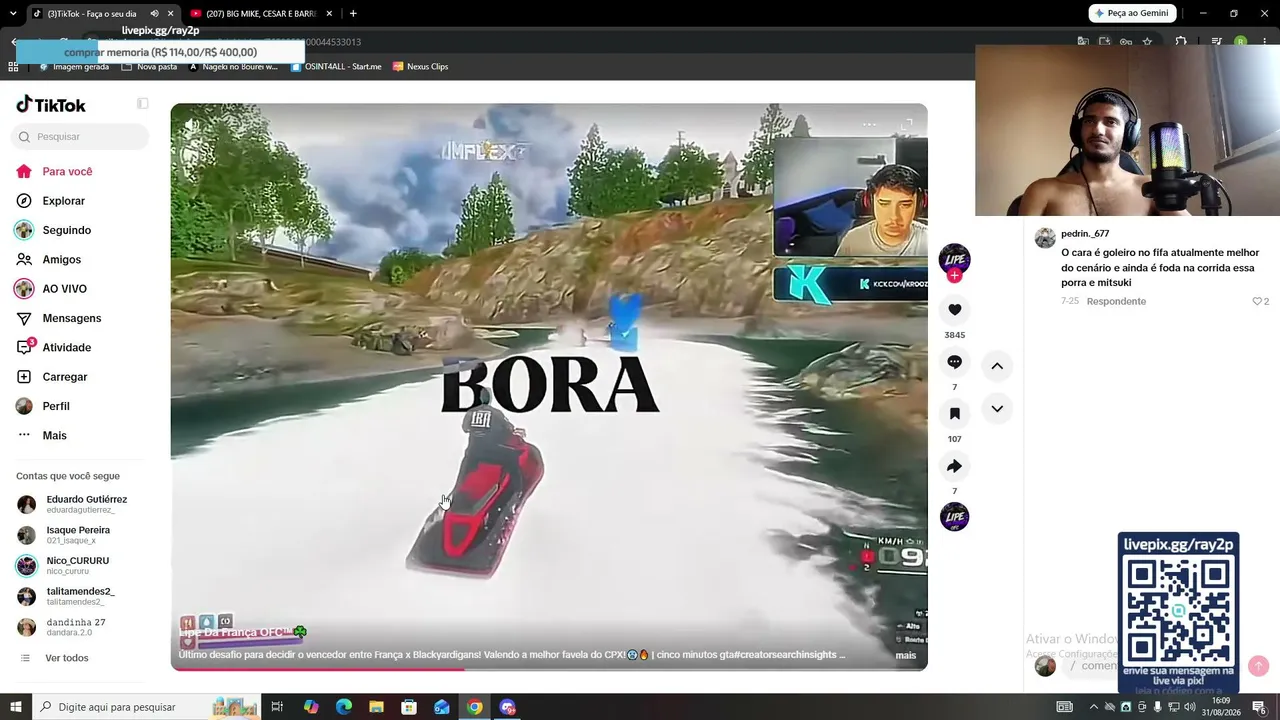Screen dimensions: 1280x720
Task: Enter fullscreen mode on the video
Action: (x=907, y=124)
